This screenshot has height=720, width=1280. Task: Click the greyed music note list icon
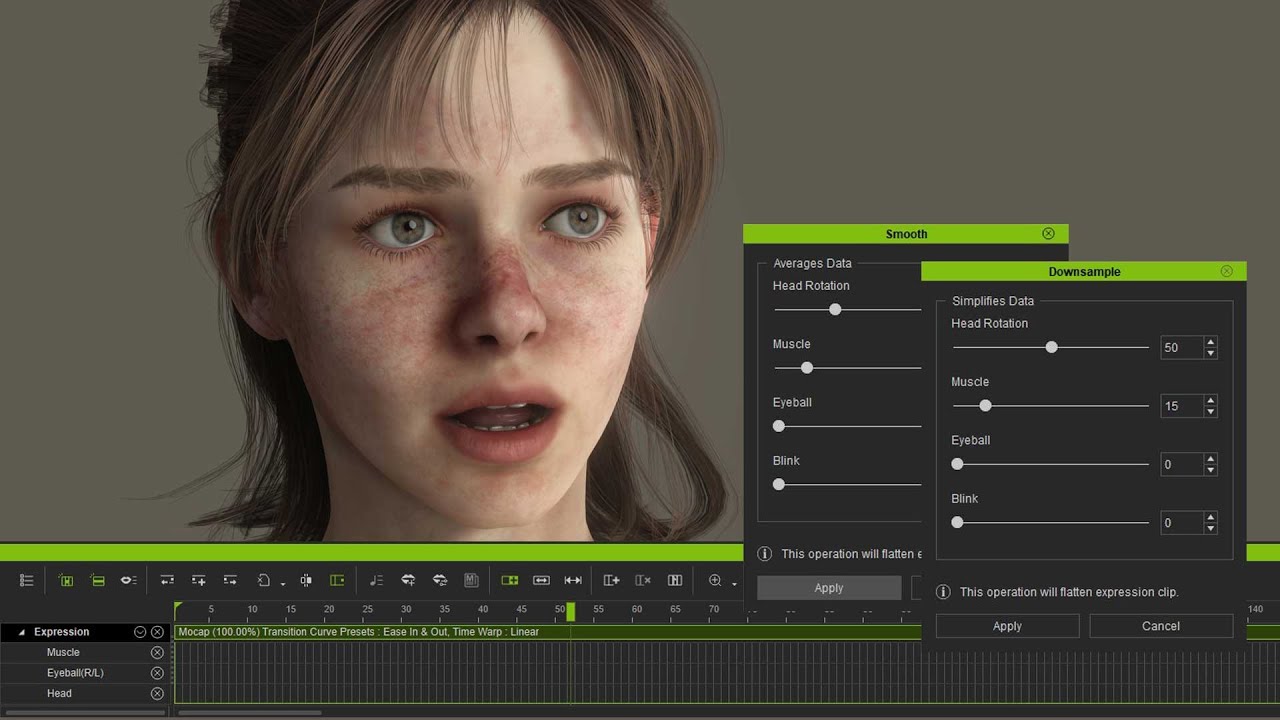point(376,580)
